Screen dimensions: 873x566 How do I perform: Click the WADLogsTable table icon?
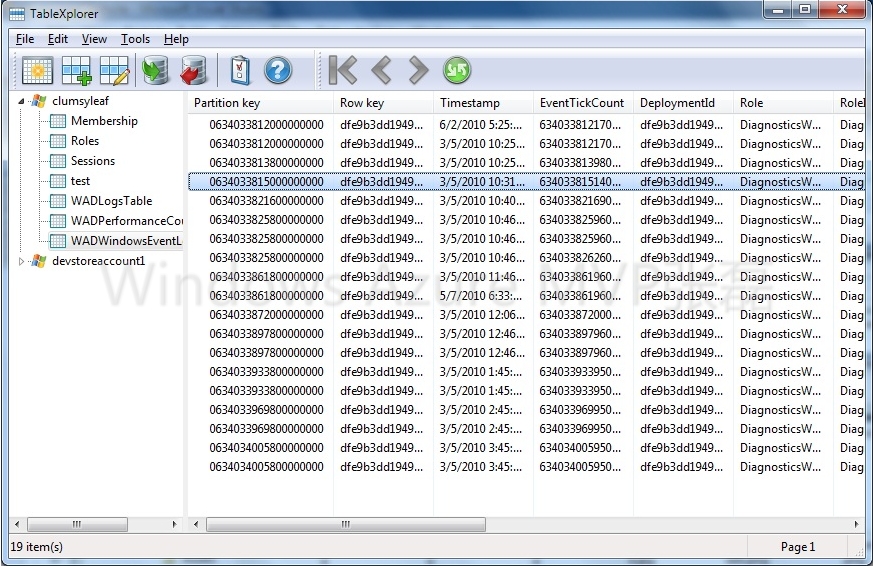(58, 201)
